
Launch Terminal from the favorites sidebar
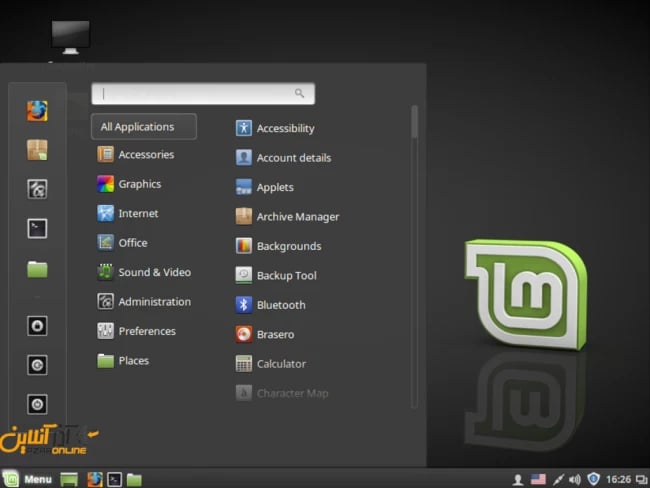pos(37,228)
